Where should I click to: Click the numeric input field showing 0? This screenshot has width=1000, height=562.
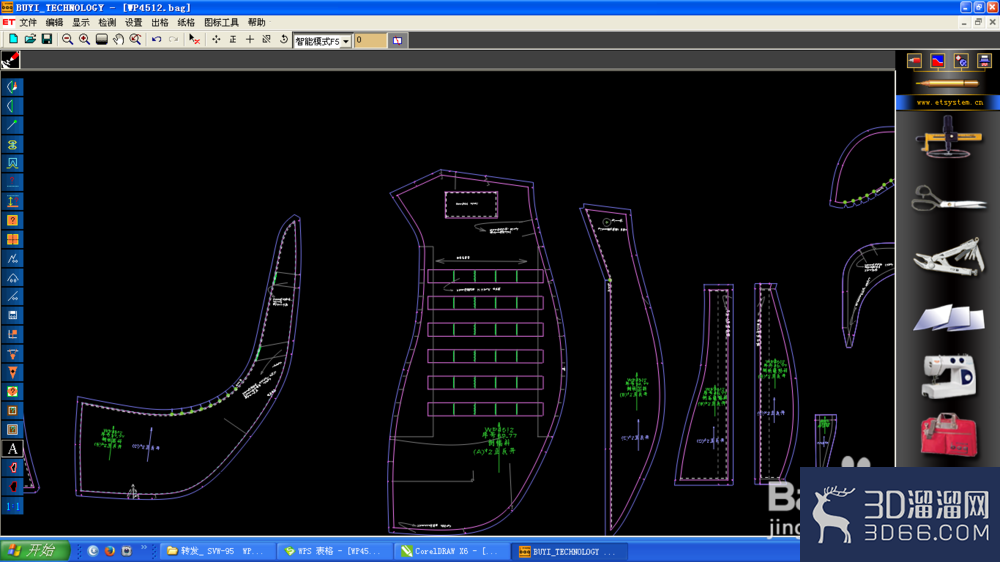pos(370,40)
